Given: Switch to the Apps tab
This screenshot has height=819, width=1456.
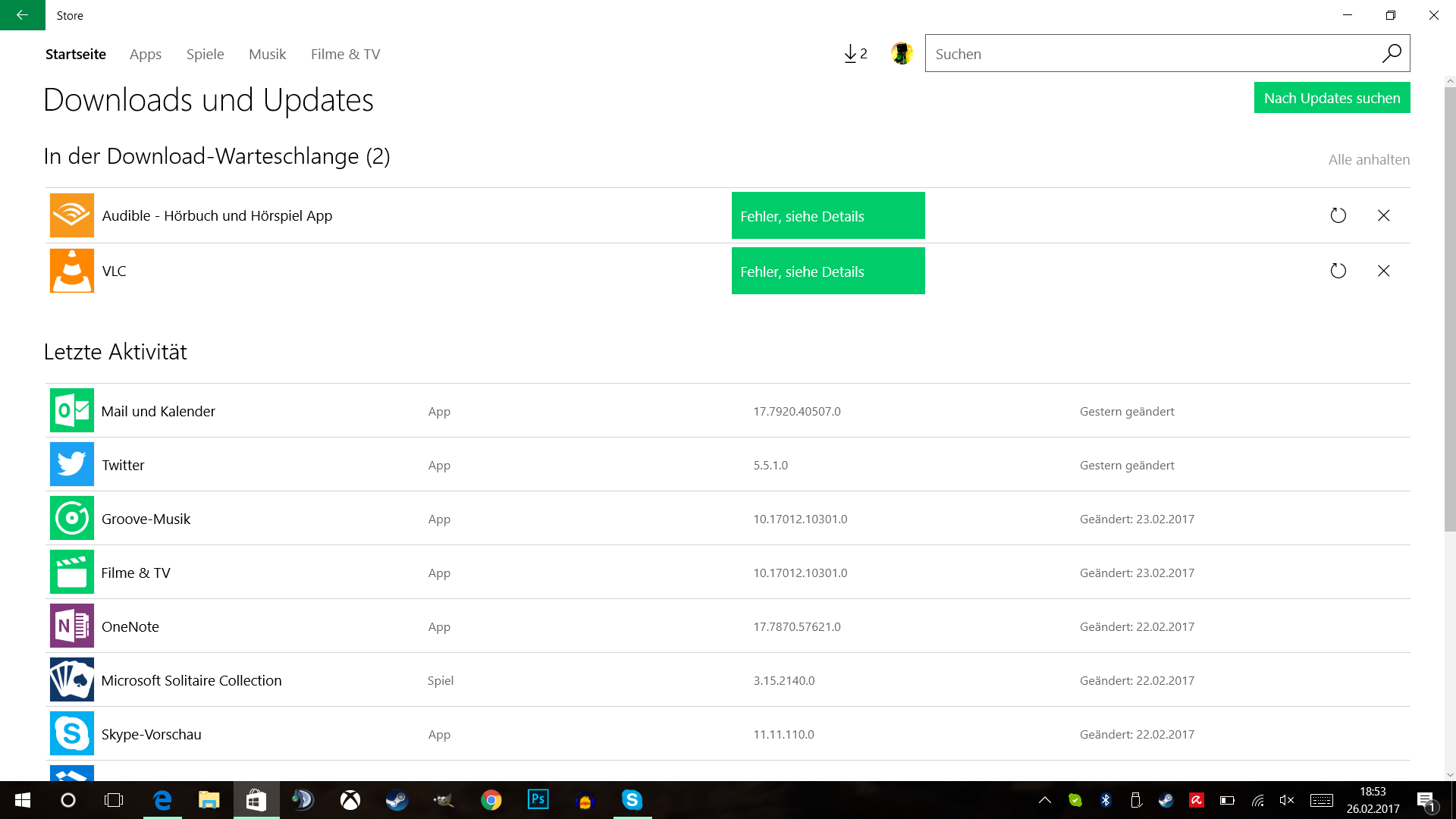Looking at the screenshot, I should click(146, 54).
